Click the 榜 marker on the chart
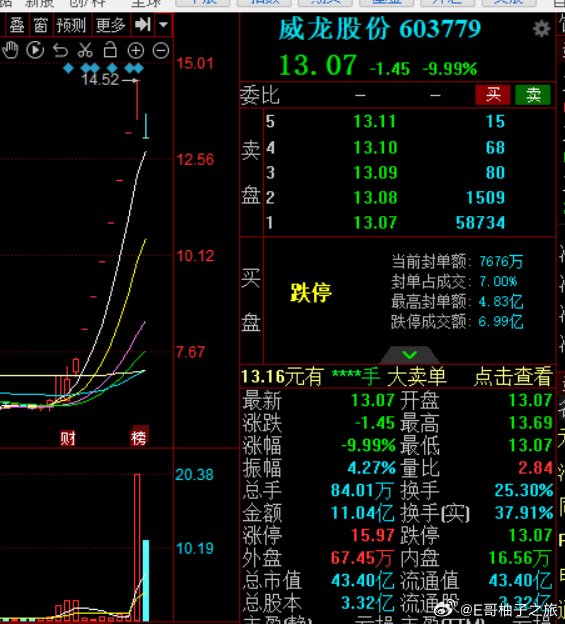Viewport: 565px width, 624px height. click(139, 438)
